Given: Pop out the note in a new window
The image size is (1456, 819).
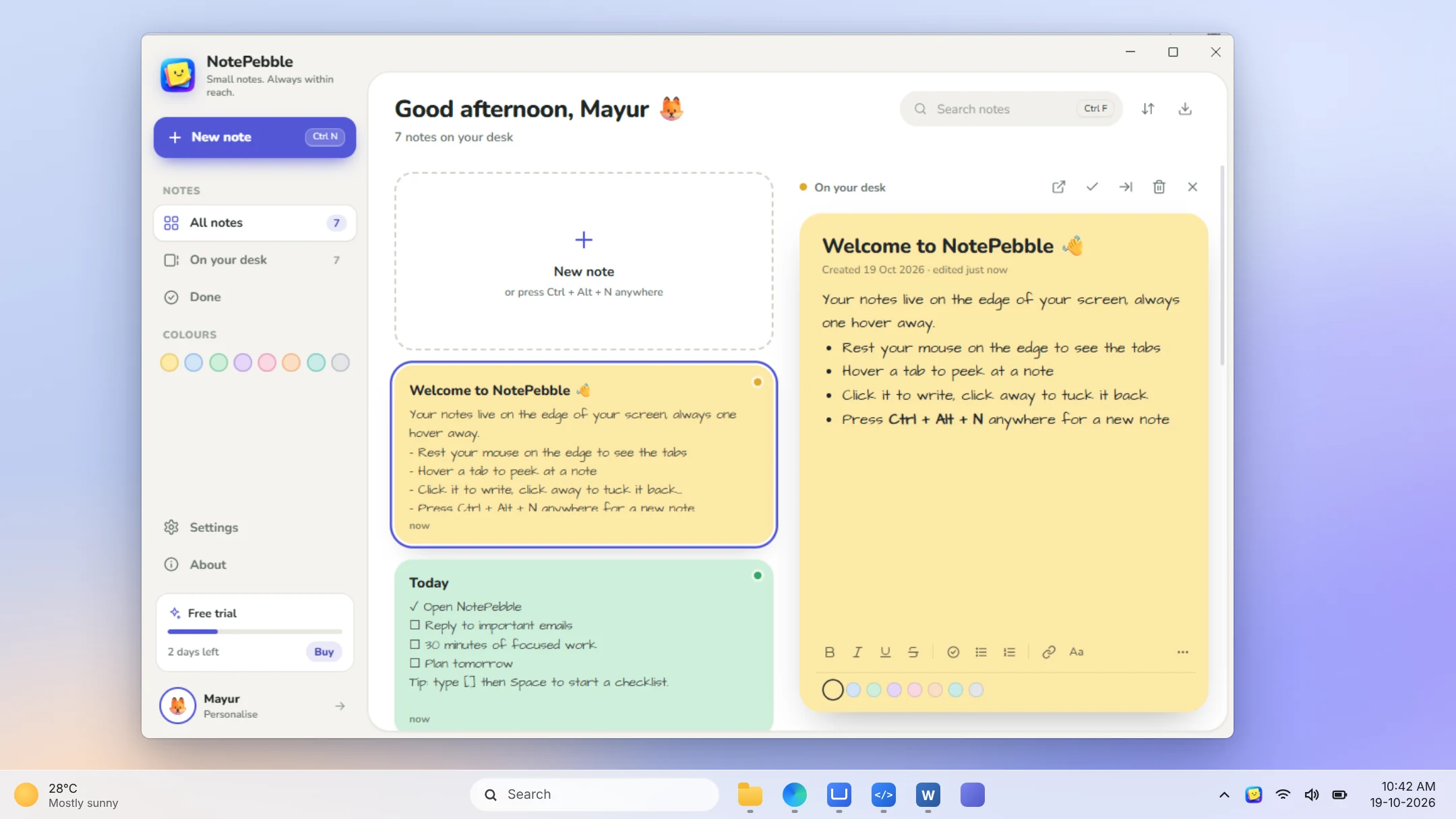Looking at the screenshot, I should click(1058, 187).
